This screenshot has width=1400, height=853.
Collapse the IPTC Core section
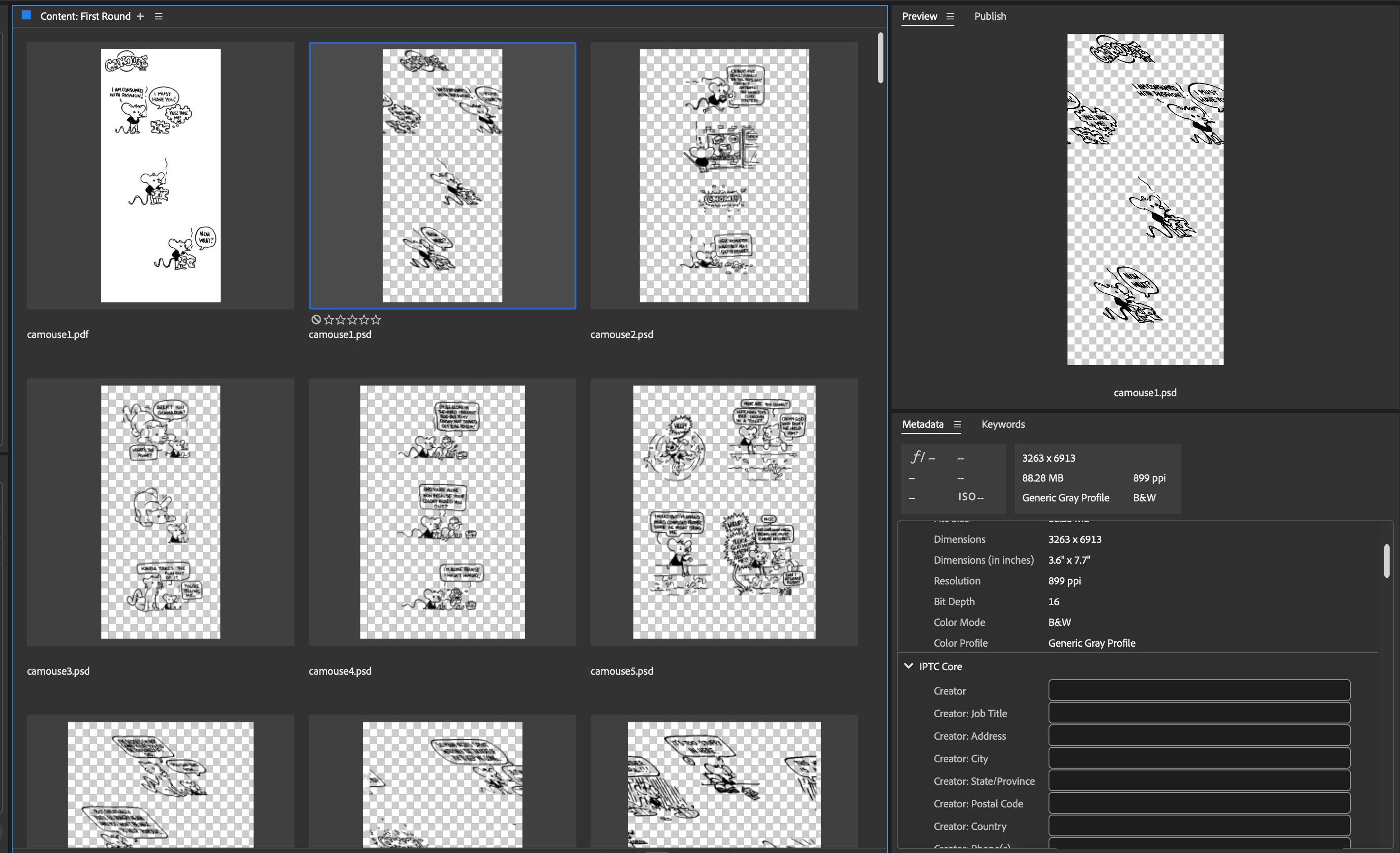[909, 666]
